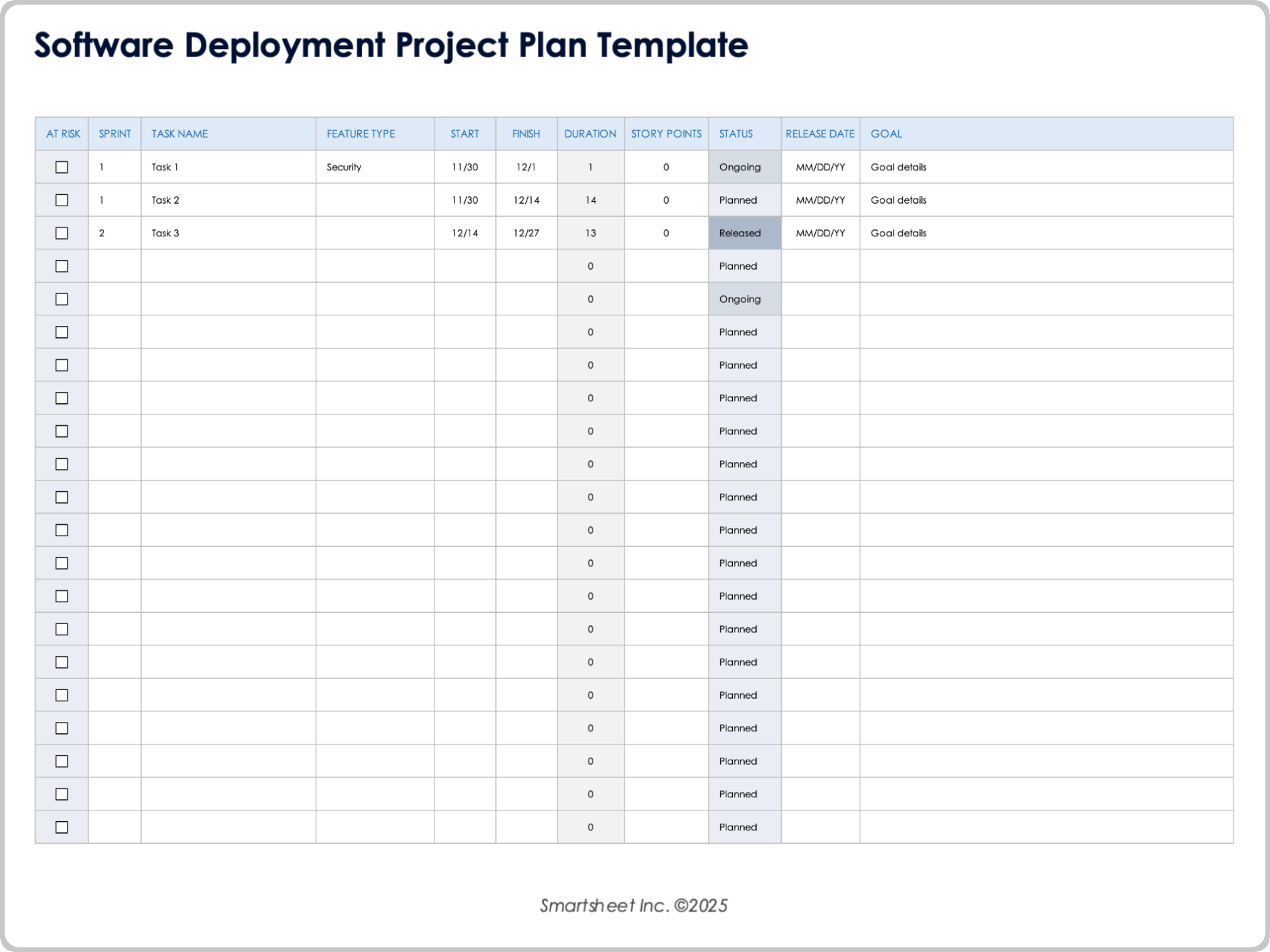Click the 12/27 finish date of Task 3
This screenshot has width=1270, height=952.
tap(526, 233)
